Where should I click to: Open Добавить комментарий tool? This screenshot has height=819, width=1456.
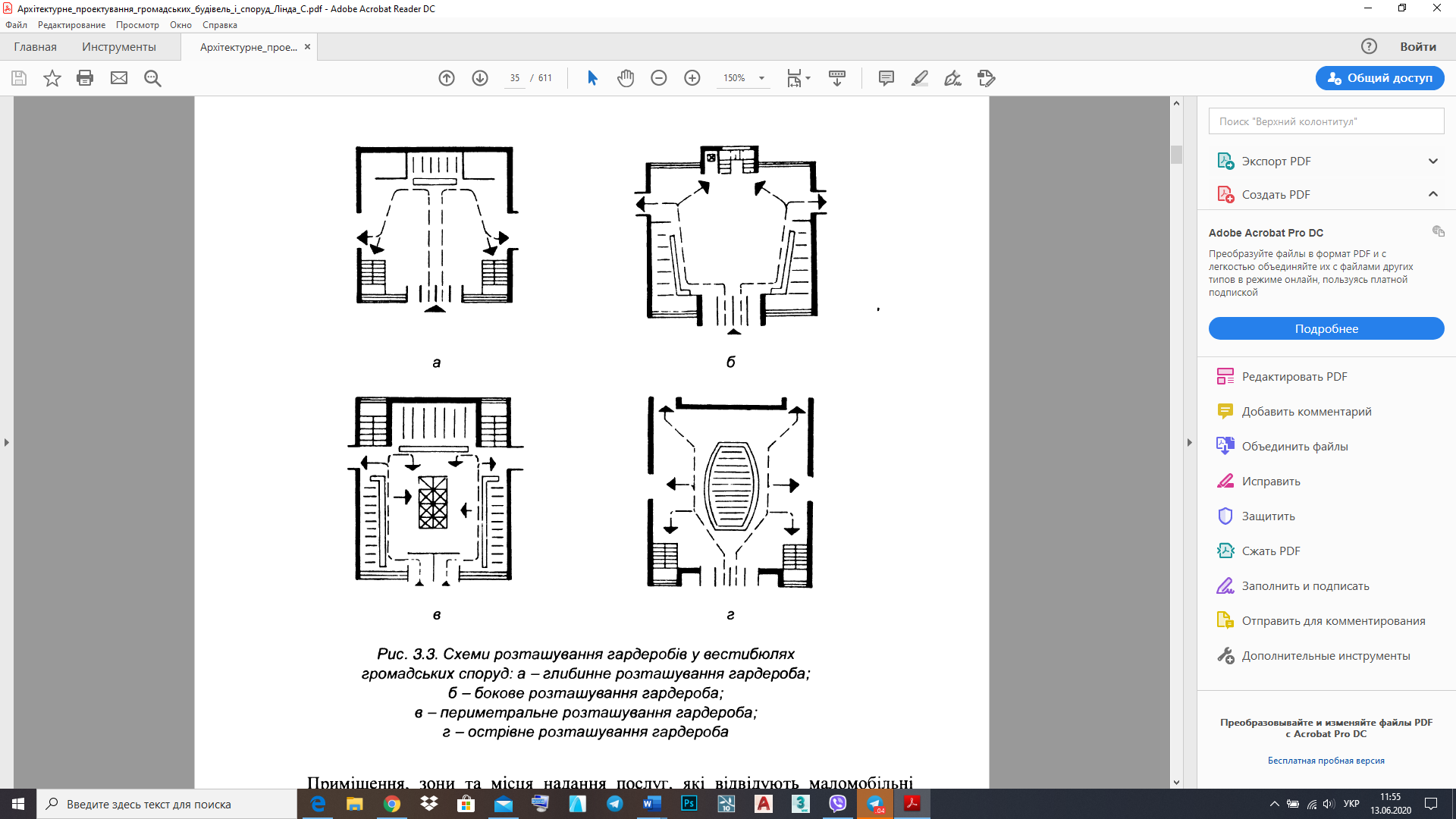(1307, 412)
